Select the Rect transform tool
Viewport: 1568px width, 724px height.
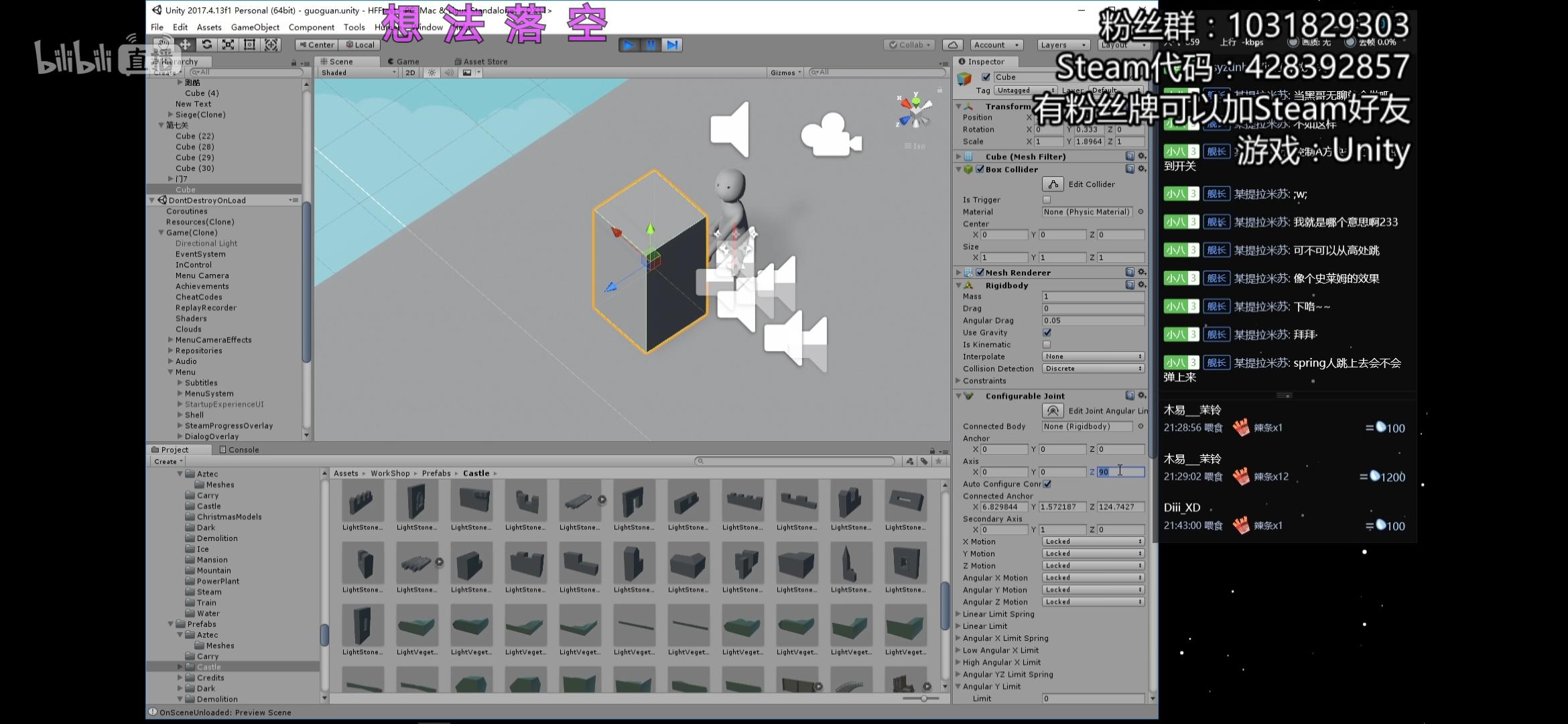(249, 44)
